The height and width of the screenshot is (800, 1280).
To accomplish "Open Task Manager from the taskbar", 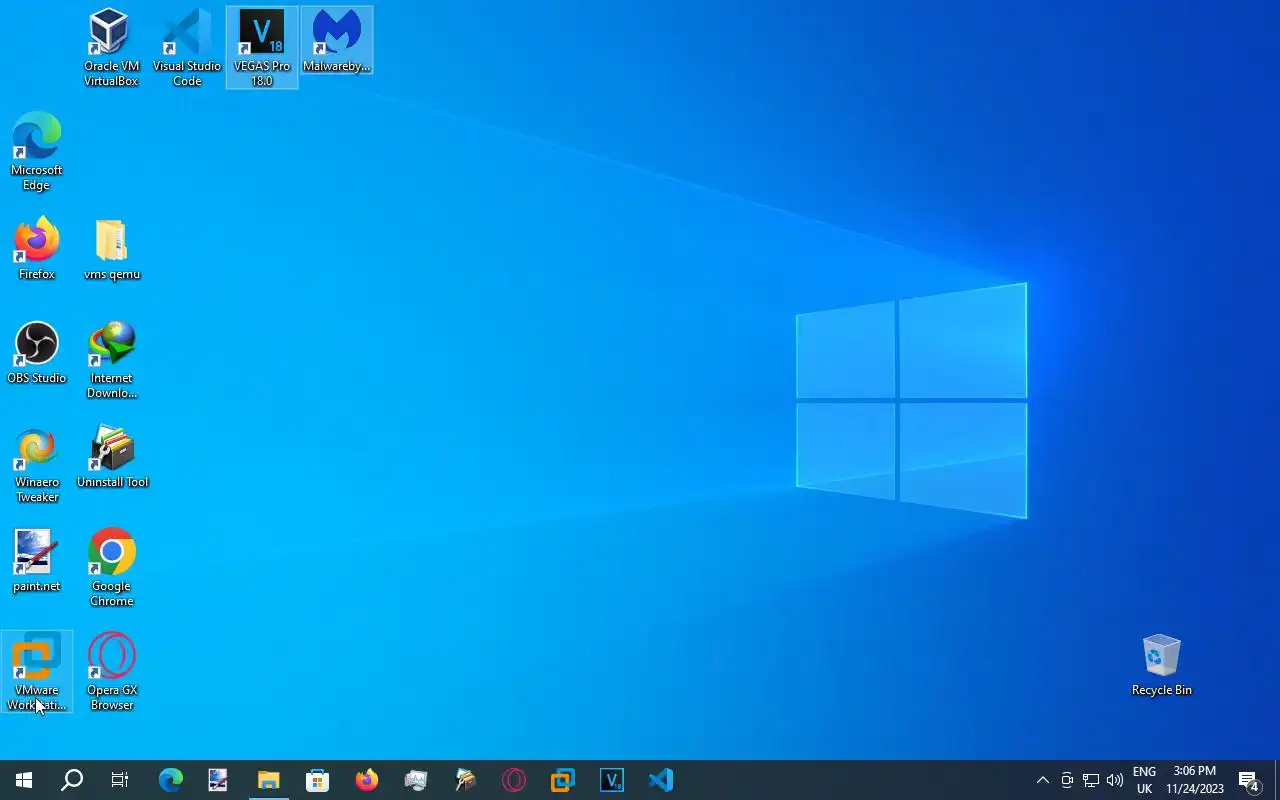I will (416, 780).
